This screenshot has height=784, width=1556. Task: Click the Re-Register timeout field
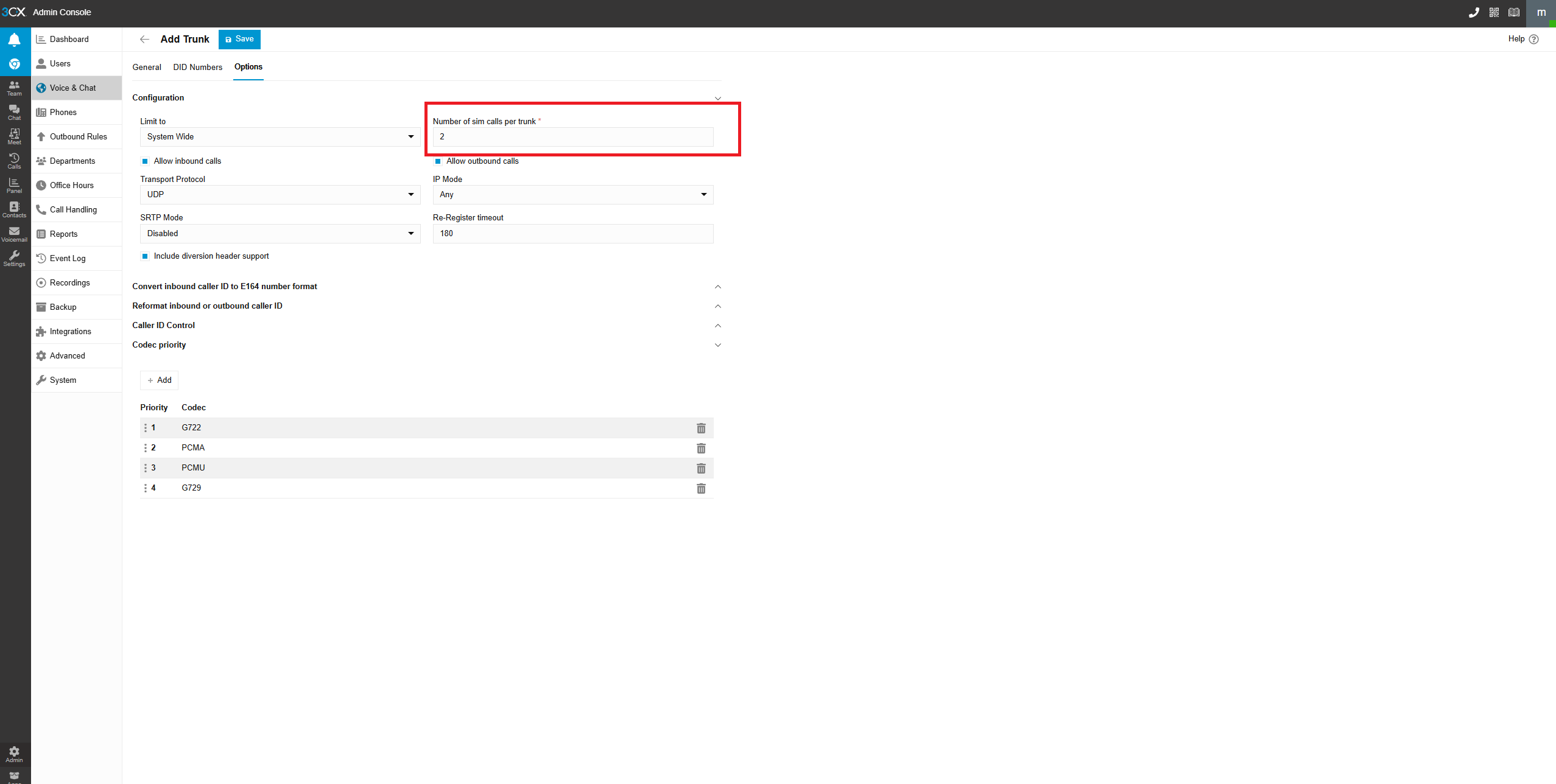pyautogui.click(x=572, y=234)
